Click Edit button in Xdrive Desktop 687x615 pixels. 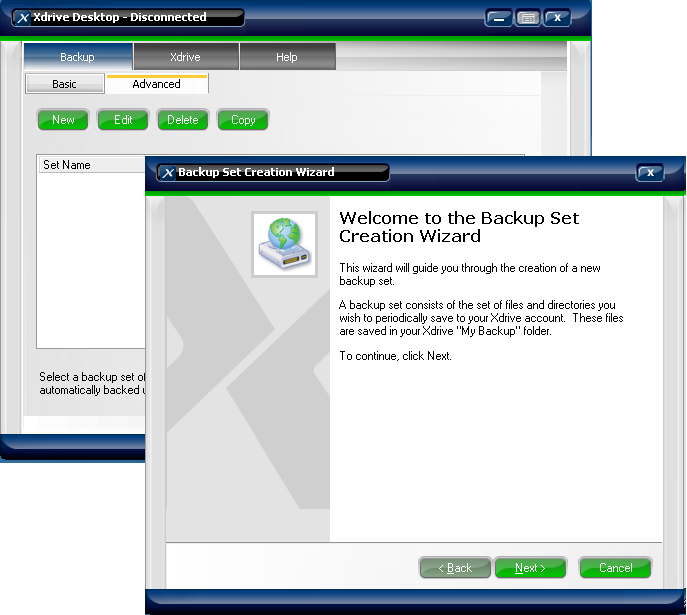click(x=123, y=120)
